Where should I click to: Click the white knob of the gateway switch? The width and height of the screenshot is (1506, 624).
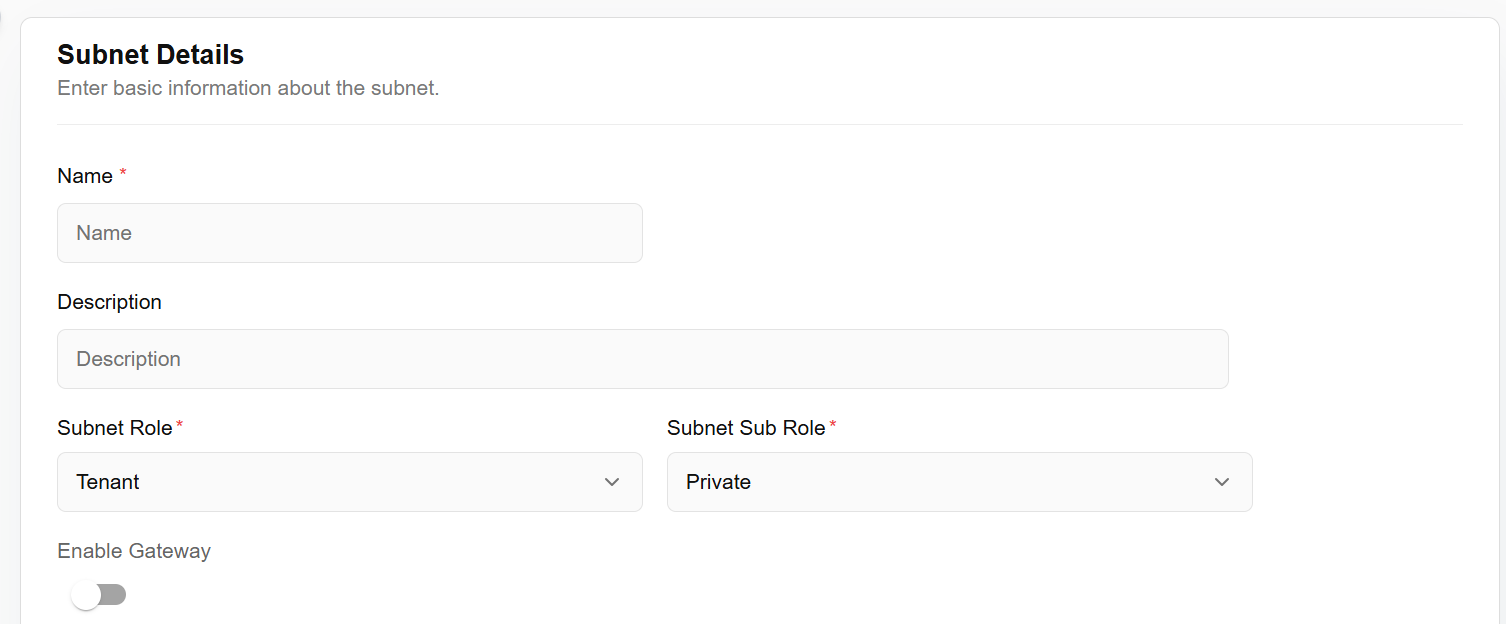(86, 595)
